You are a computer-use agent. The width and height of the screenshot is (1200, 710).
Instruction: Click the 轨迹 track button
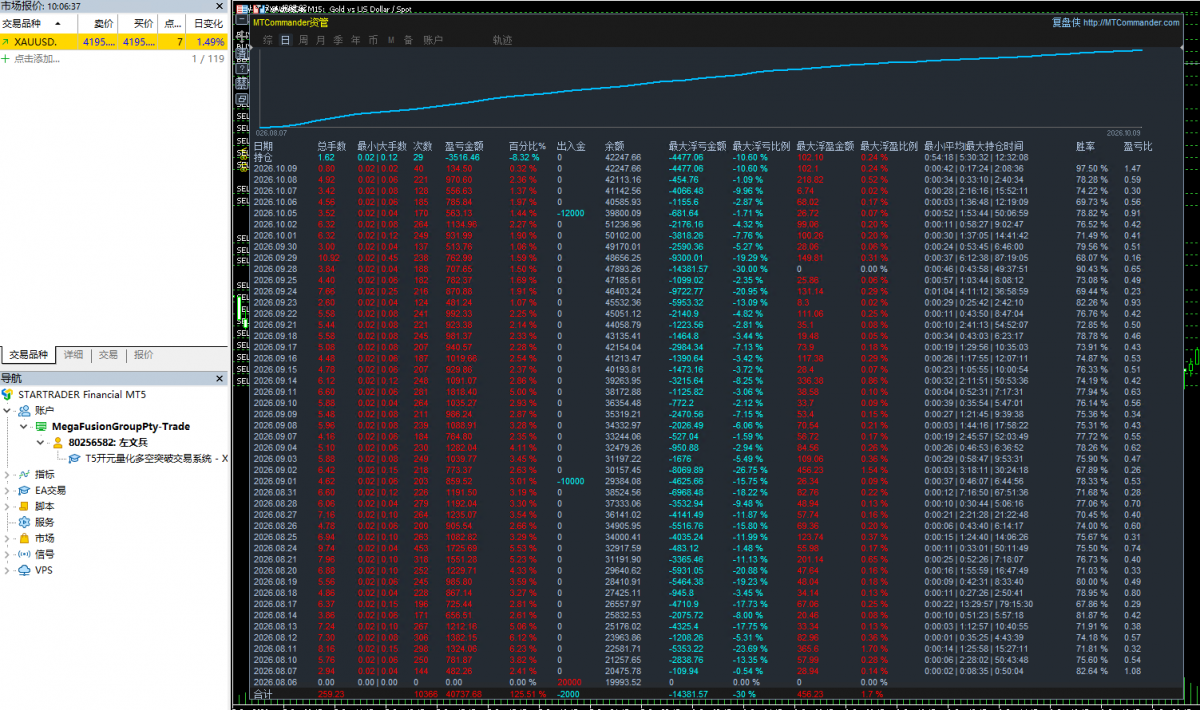(502, 40)
